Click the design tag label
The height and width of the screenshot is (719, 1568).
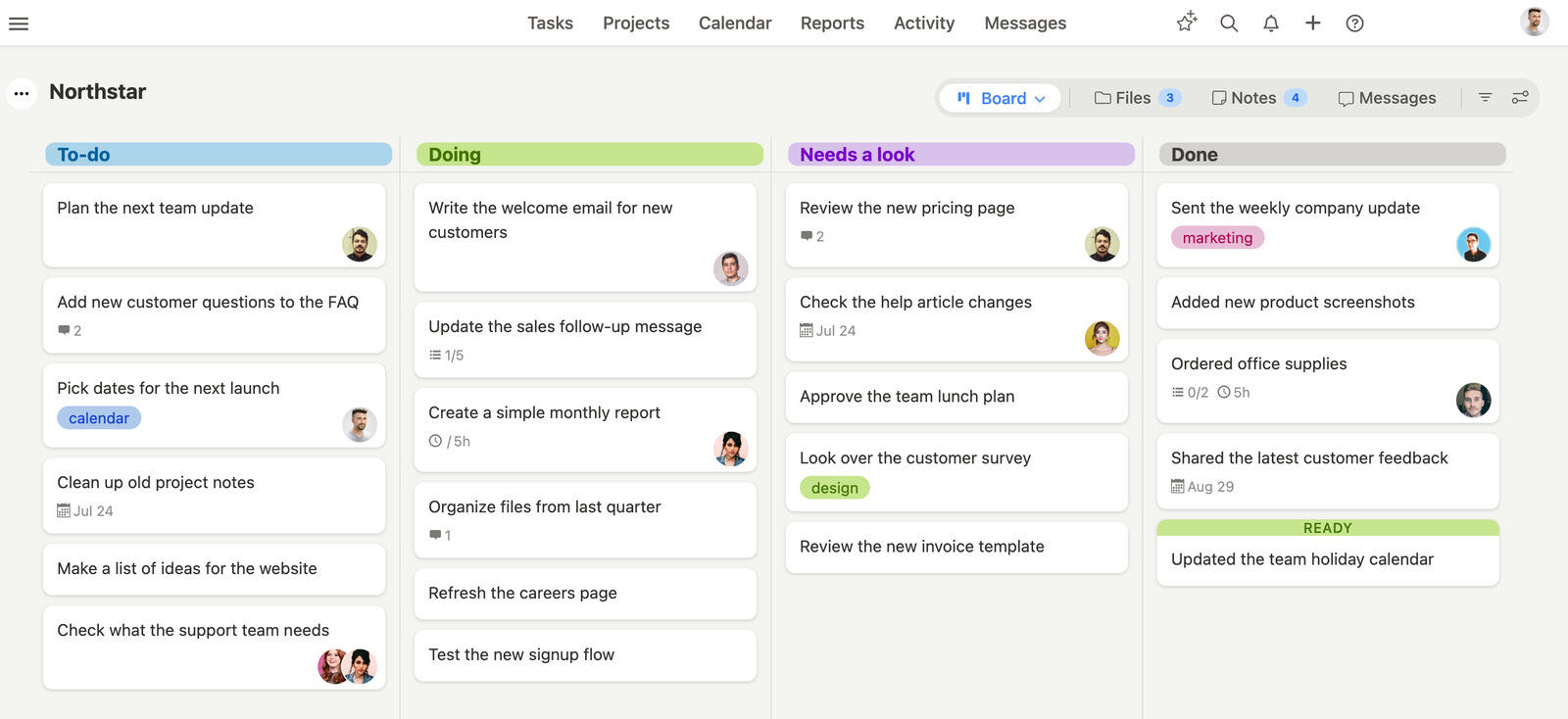point(835,488)
